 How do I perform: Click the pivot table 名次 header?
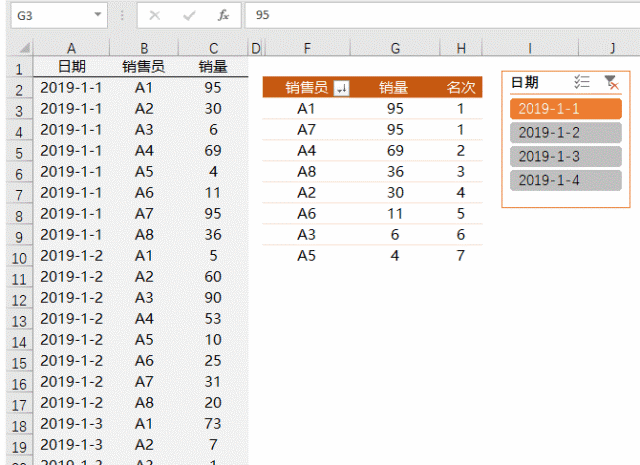(x=461, y=87)
